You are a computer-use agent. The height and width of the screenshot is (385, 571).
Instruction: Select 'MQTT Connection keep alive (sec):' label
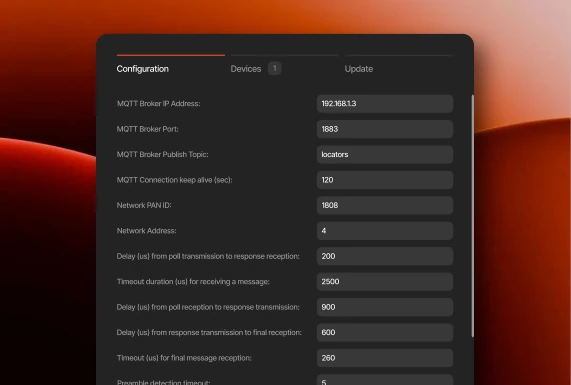pyautogui.click(x=174, y=180)
